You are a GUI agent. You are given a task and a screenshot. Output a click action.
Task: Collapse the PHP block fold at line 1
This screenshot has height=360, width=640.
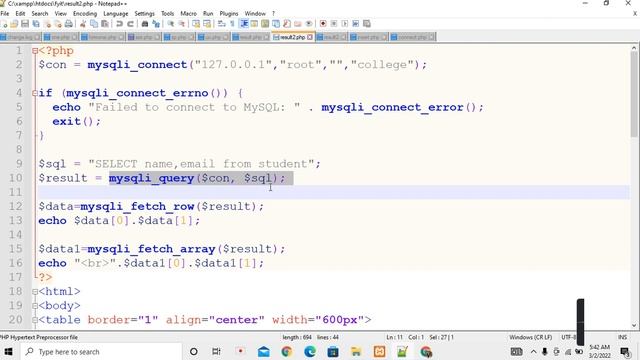tap(35, 51)
